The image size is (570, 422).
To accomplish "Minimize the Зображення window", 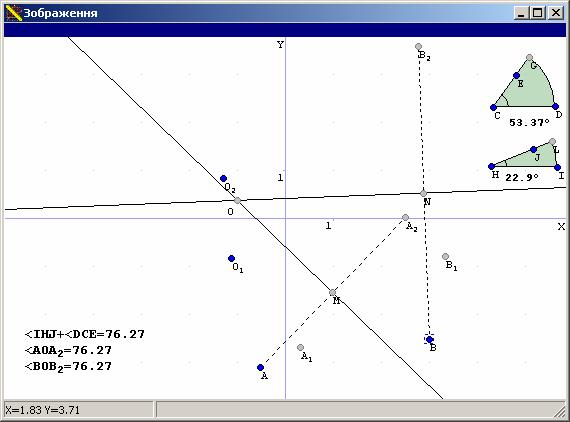I will click(522, 13).
